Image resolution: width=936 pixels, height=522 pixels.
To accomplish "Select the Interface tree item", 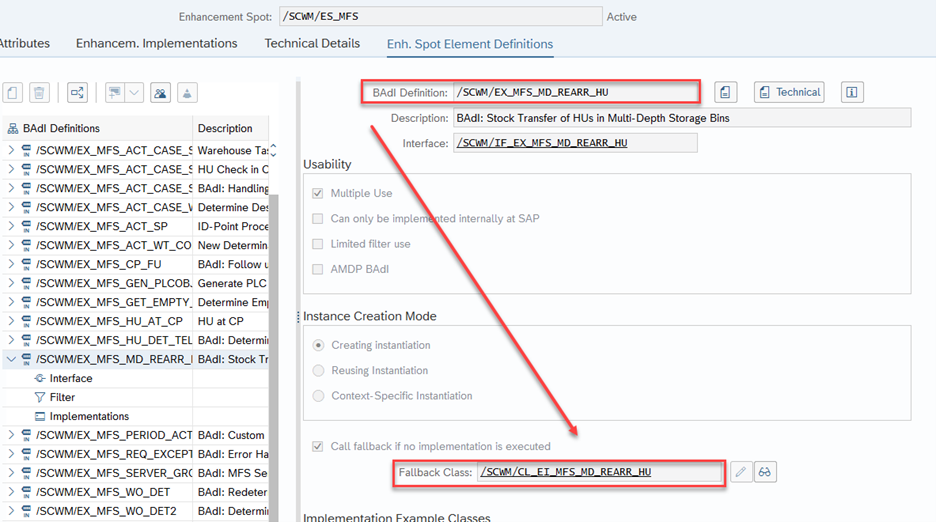I will [71, 378].
